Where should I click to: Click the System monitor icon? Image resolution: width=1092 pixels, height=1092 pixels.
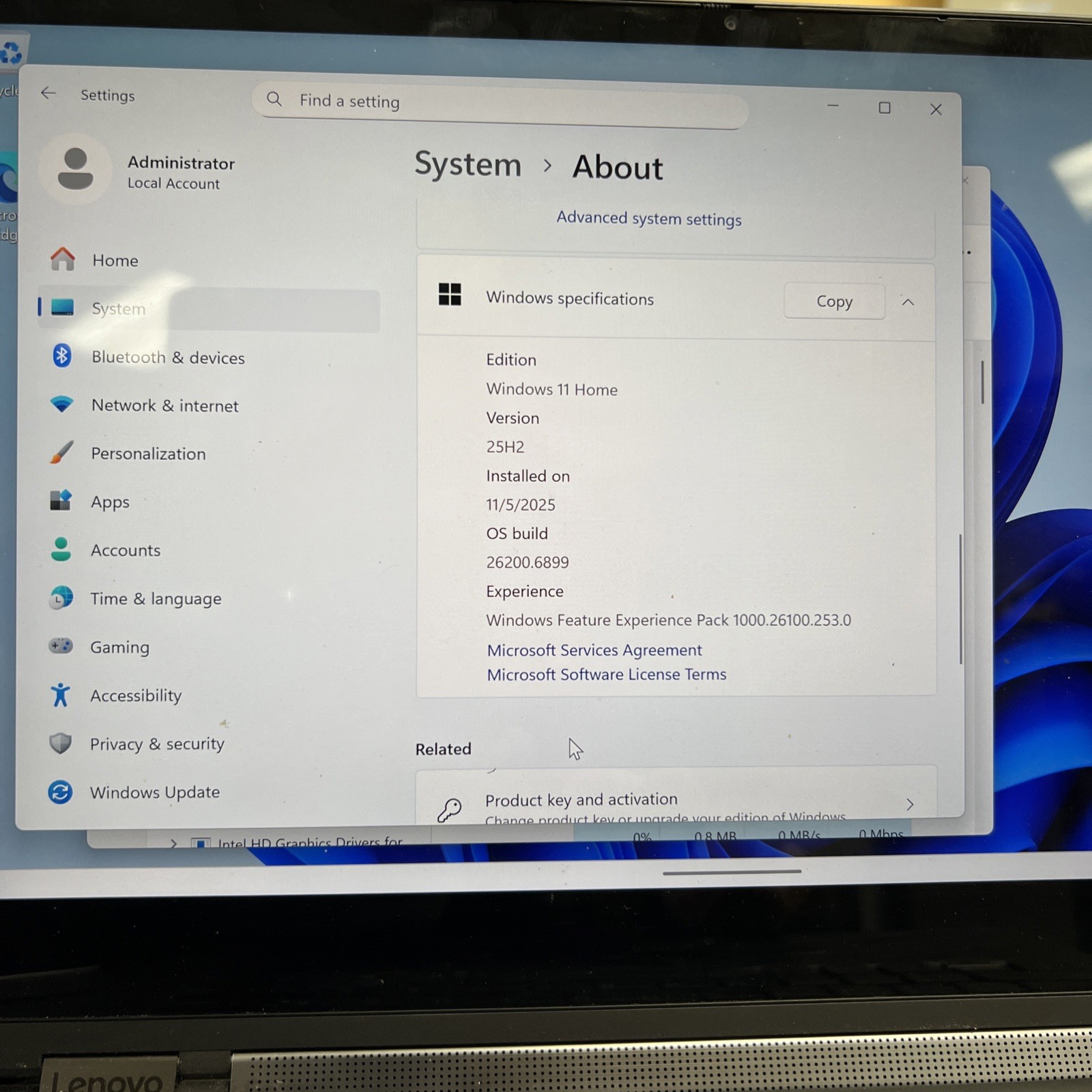click(x=62, y=308)
